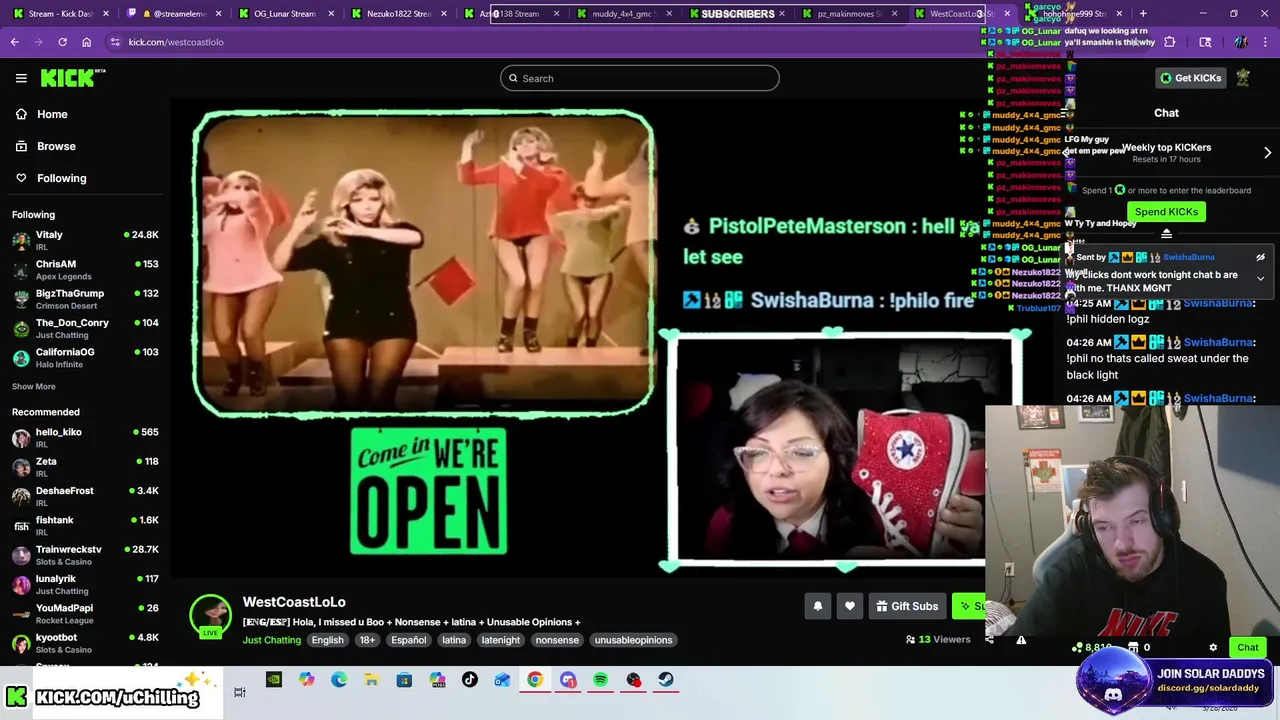Open hello_kiko's recommended channel
The width and height of the screenshot is (1280, 720).
(85, 437)
